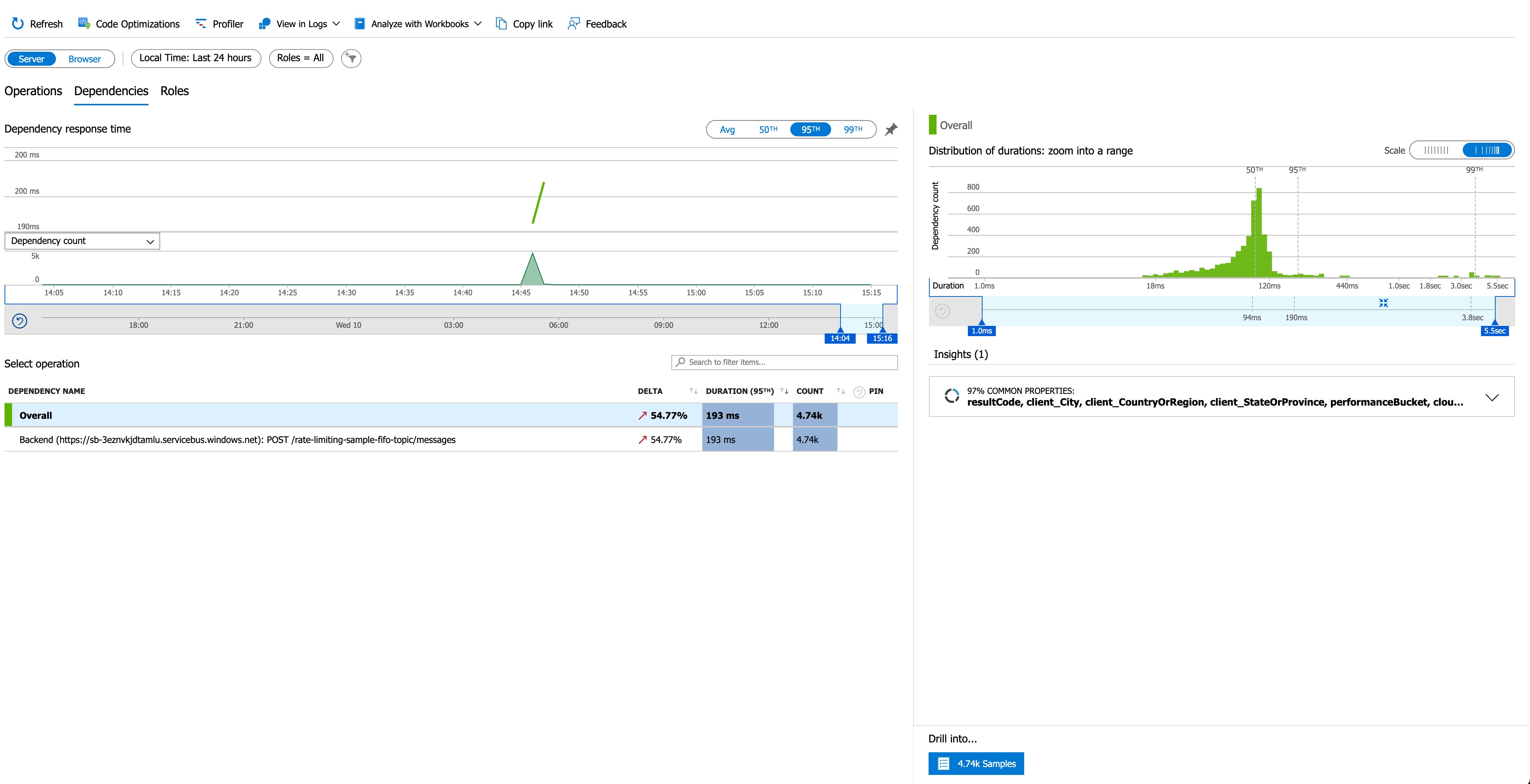Click the Copy link icon
The height and width of the screenshot is (784, 1530).
point(501,24)
